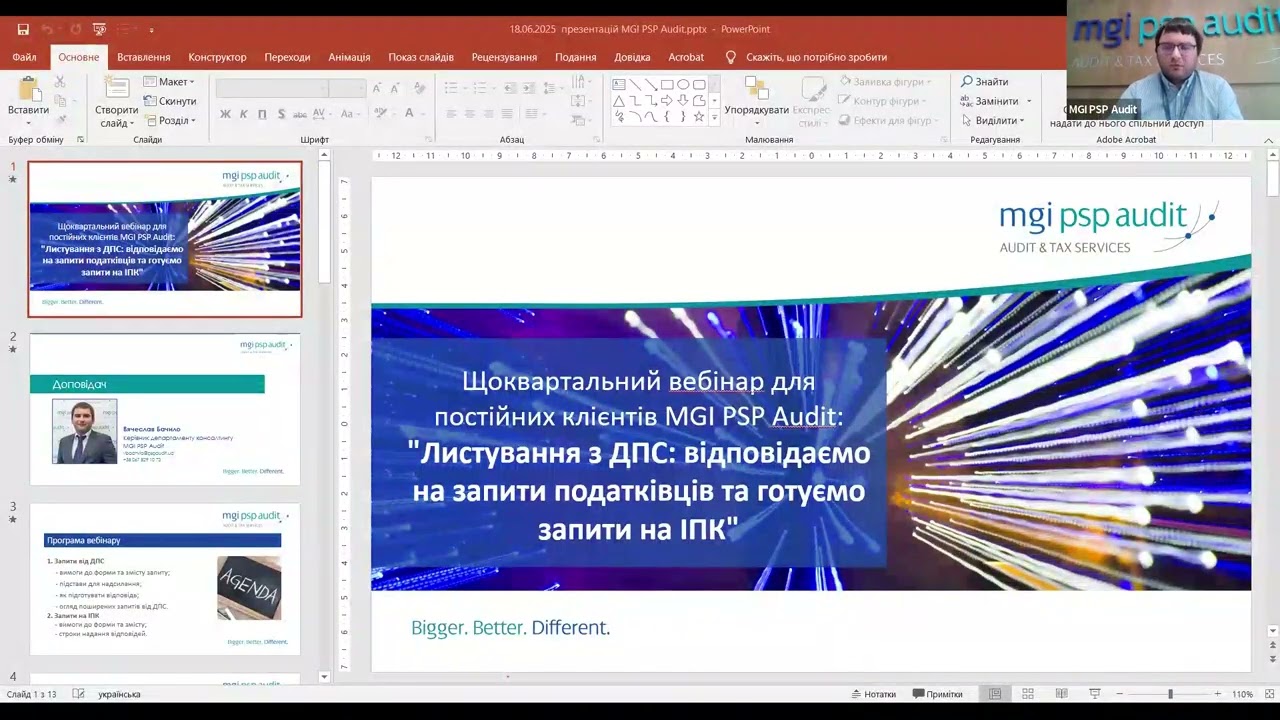Switch to Normal view icon

995,694
